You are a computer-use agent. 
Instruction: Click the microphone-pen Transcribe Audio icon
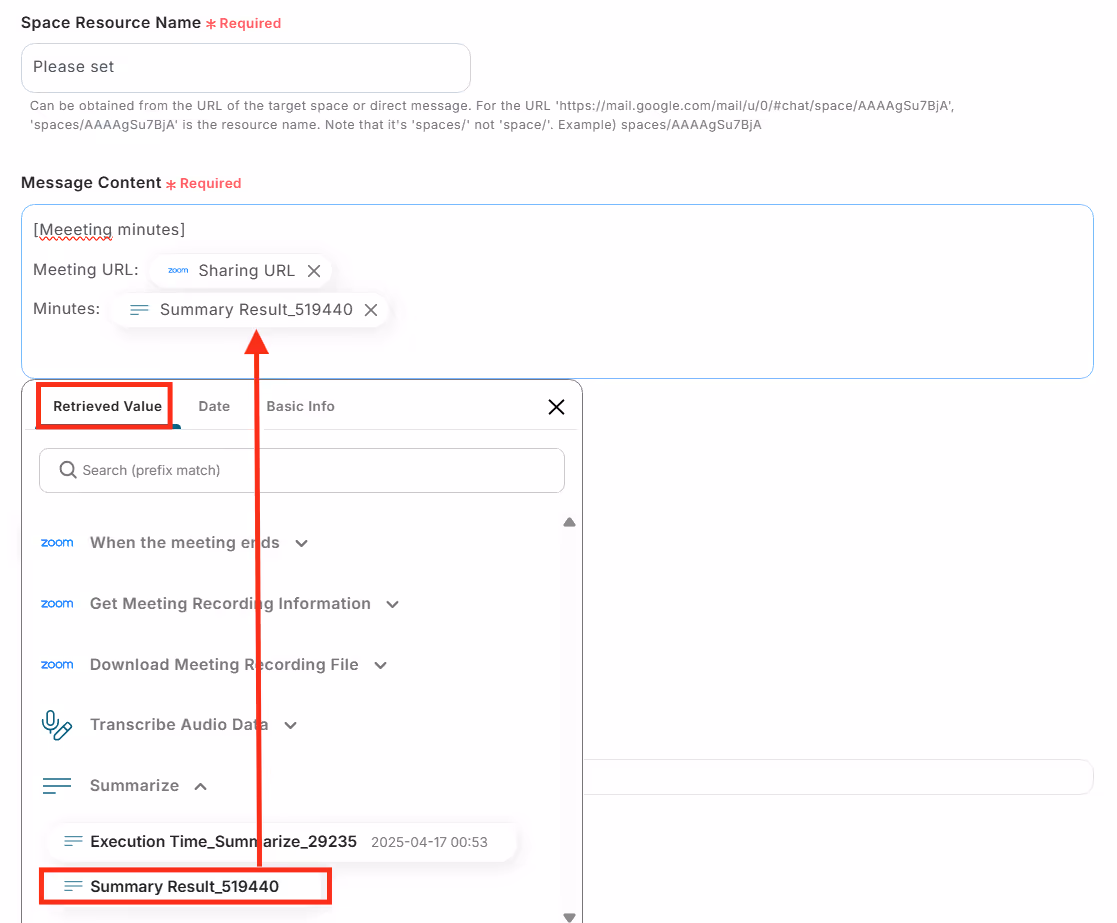56,725
